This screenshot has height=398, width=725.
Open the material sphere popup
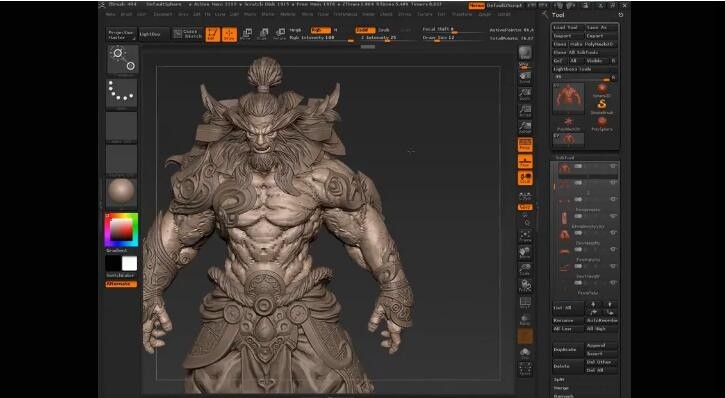[122, 193]
